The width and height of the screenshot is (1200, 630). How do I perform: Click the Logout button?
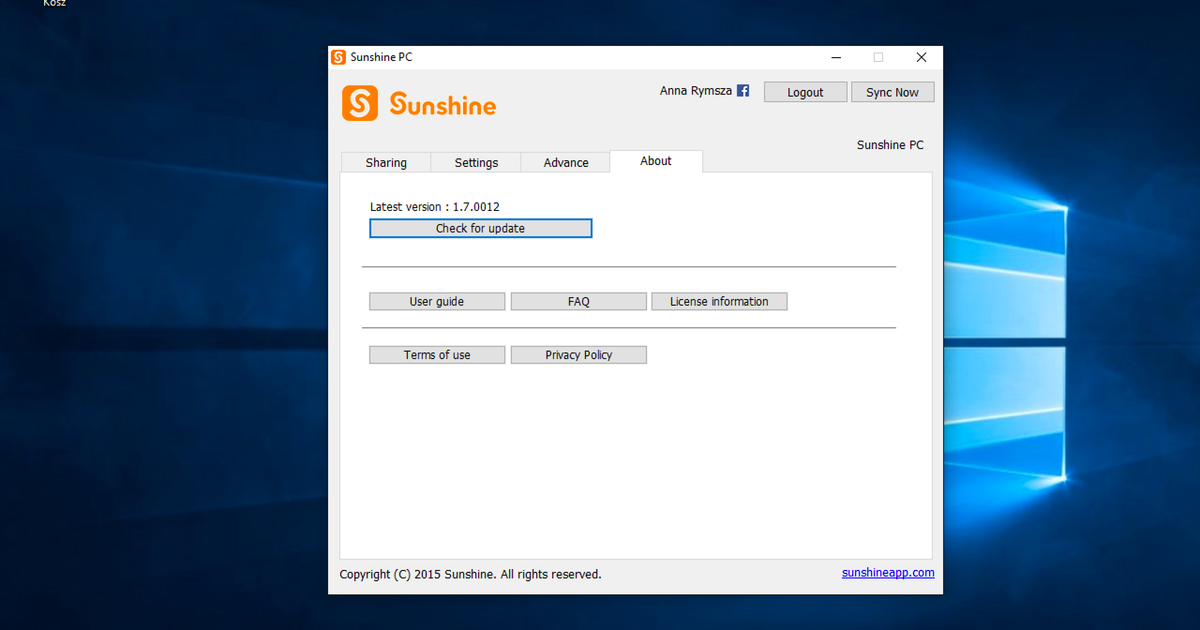[x=805, y=92]
